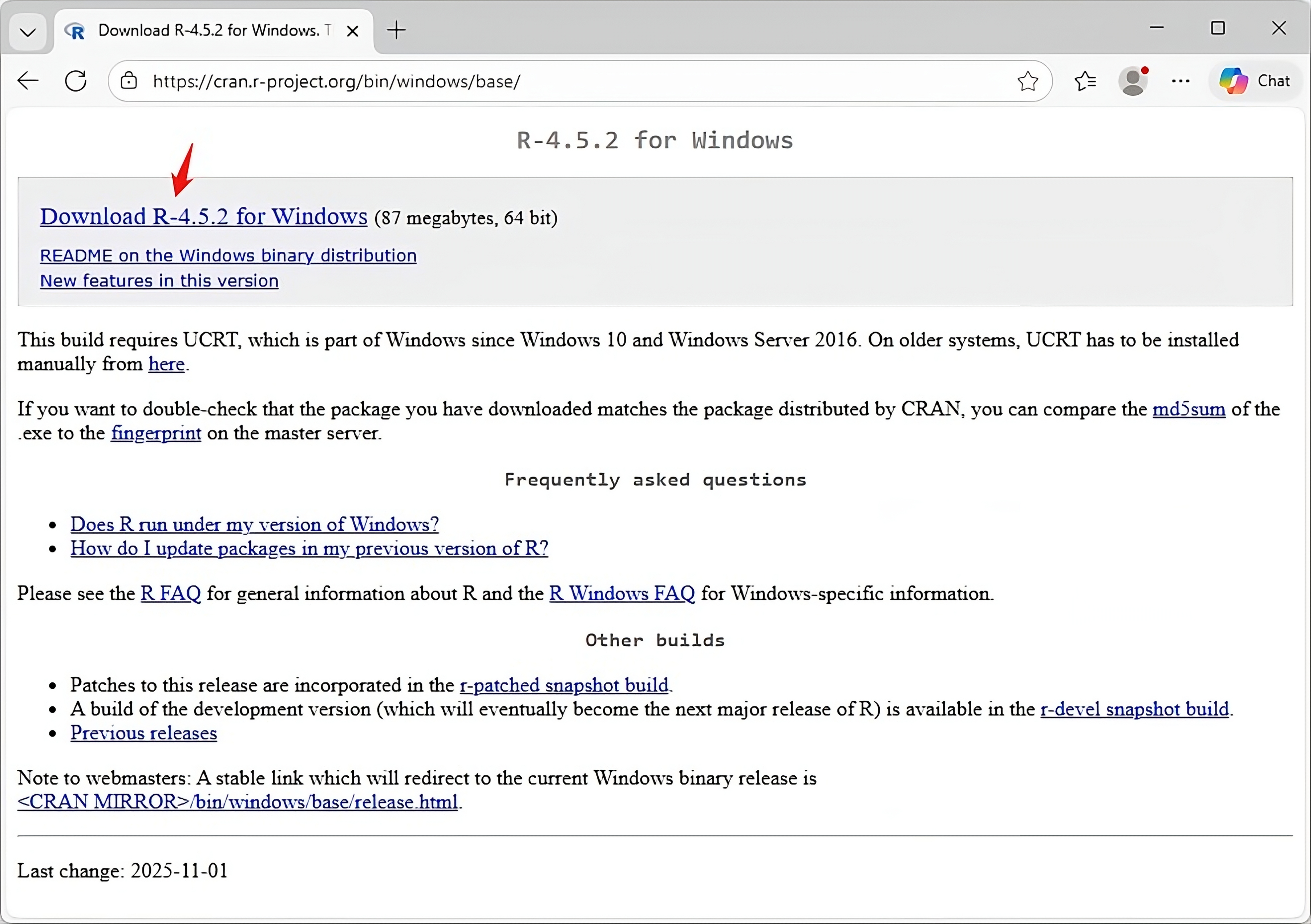The image size is (1311, 924).
Task: Add this page to favorites star
Action: pyautogui.click(x=1027, y=81)
